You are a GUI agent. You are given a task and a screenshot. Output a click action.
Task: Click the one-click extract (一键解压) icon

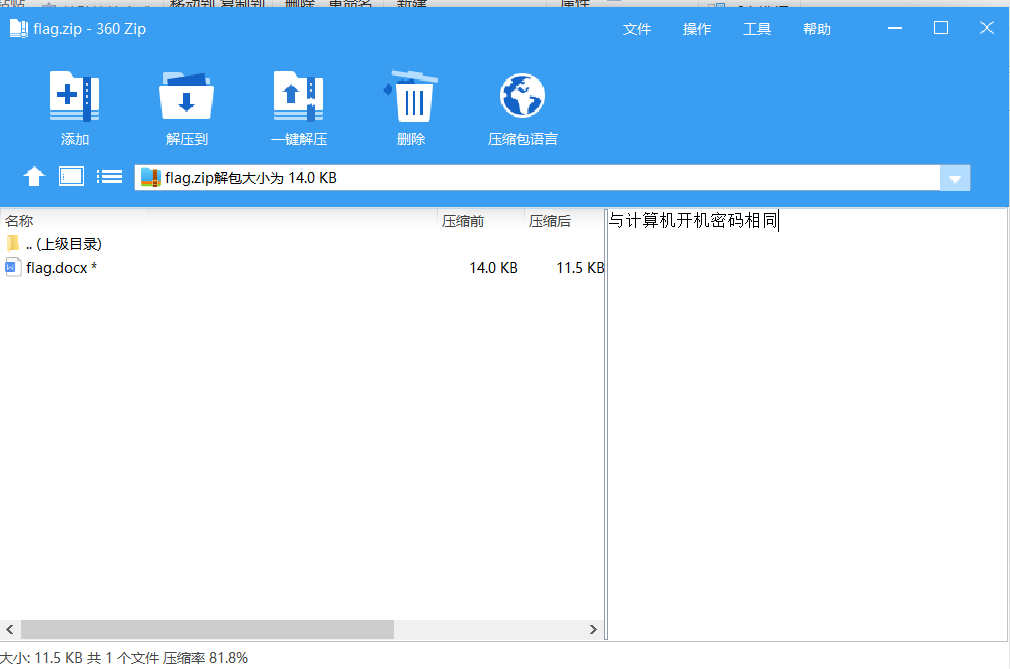click(298, 97)
